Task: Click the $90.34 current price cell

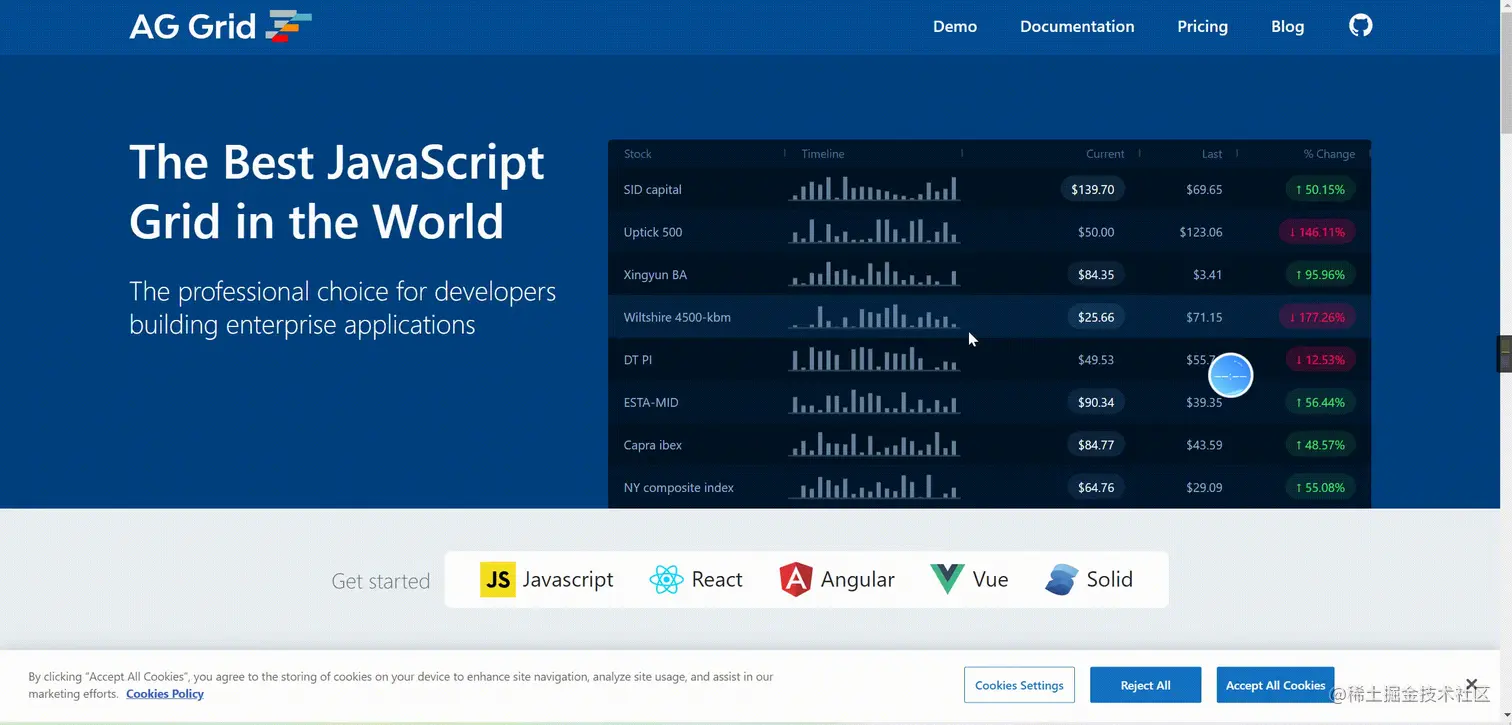Action: [x=1096, y=402]
